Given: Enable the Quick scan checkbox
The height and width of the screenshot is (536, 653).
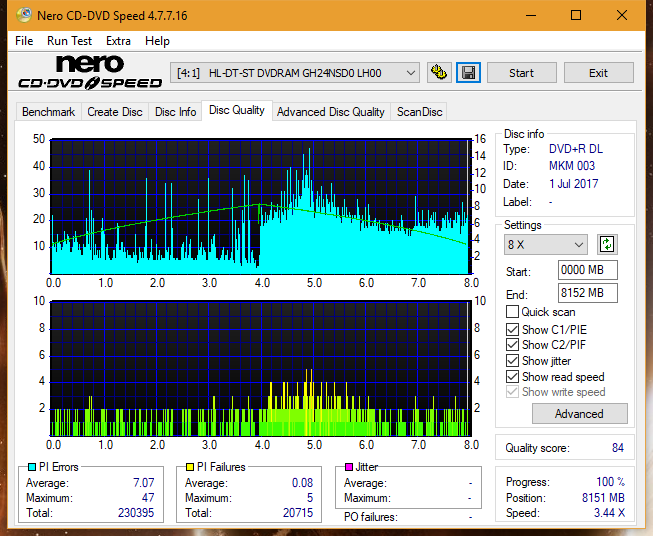Looking at the screenshot, I should pos(512,312).
